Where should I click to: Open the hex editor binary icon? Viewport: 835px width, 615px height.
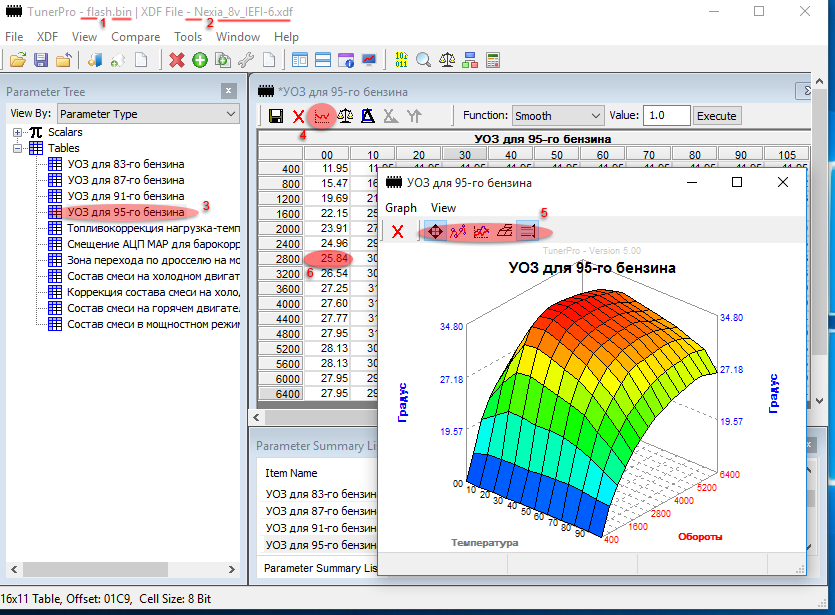401,60
